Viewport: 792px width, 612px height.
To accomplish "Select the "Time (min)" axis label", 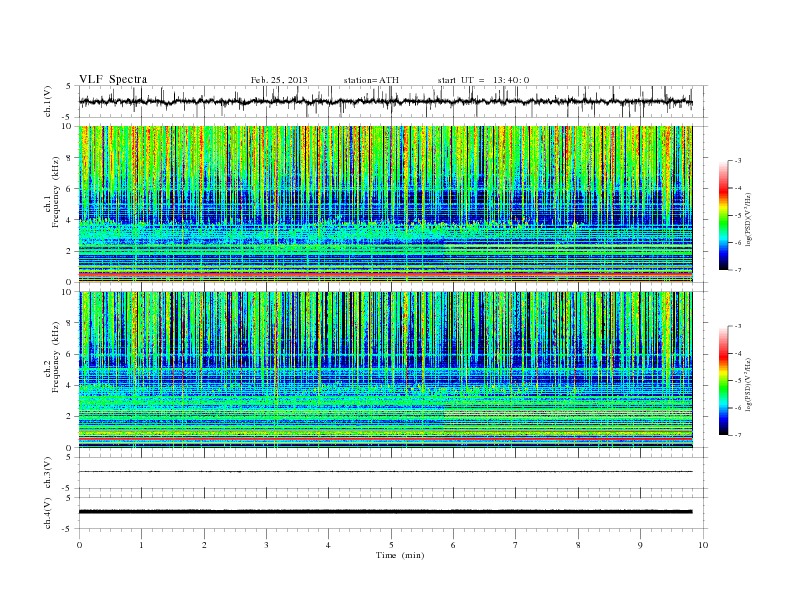I will [400, 555].
